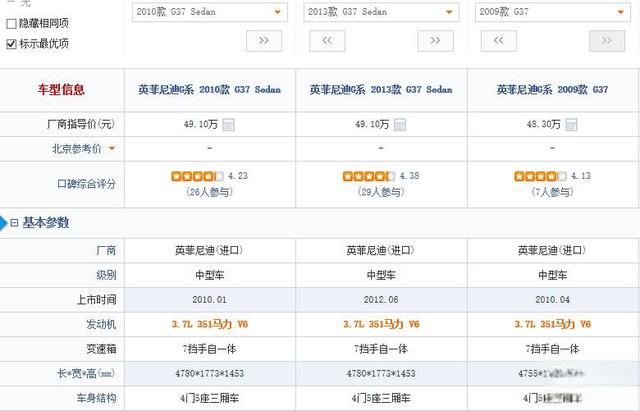Move second column right with >> button

[x=435, y=41]
